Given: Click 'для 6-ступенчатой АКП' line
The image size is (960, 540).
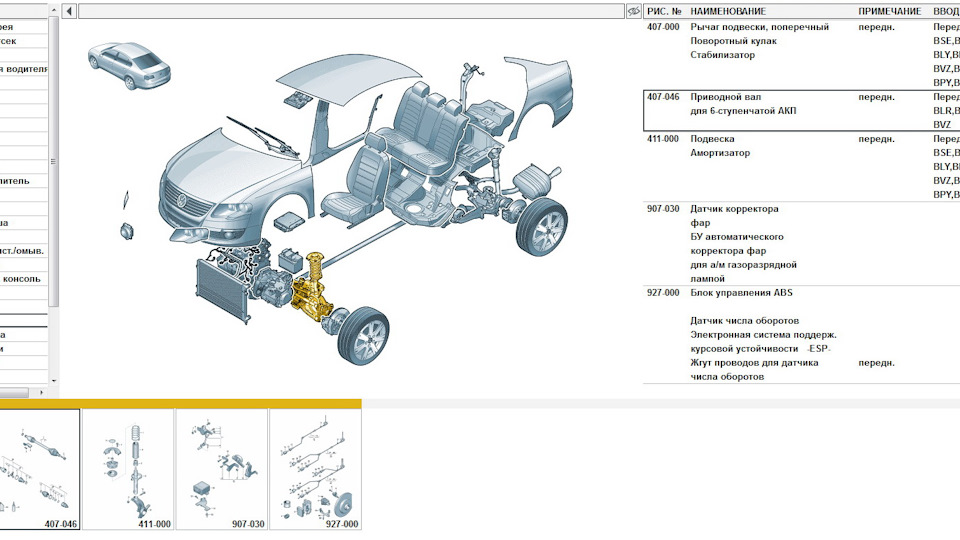Looking at the screenshot, I should 743,111.
